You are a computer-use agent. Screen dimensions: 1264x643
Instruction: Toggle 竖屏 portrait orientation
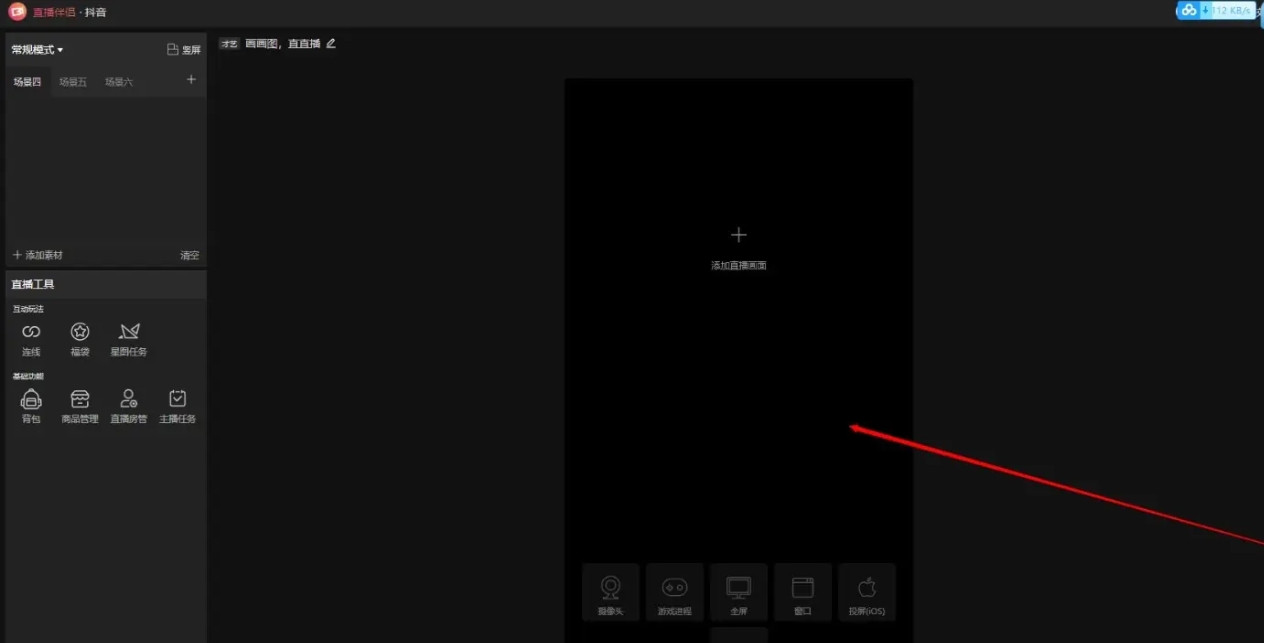coord(183,50)
